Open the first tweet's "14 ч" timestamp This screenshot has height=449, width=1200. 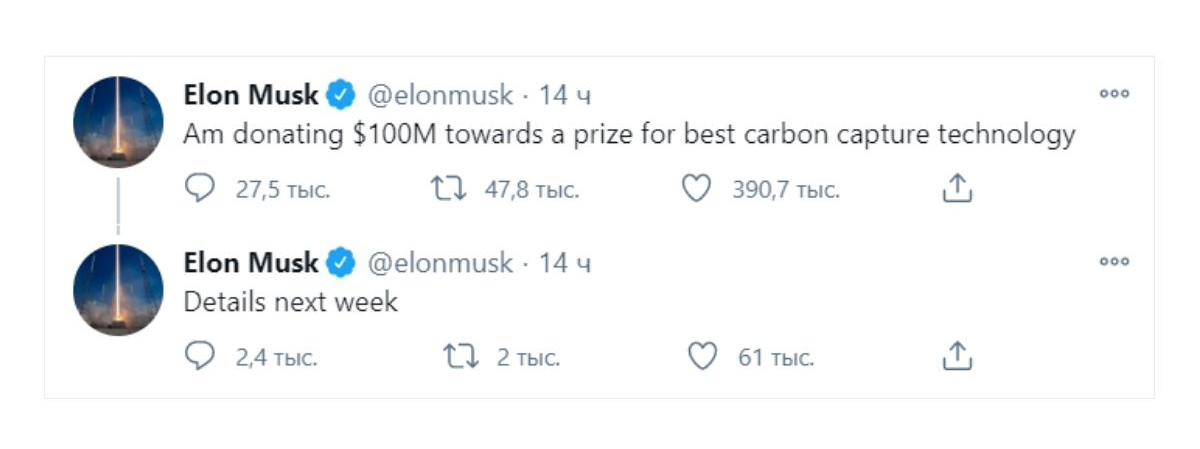pyautogui.click(x=565, y=96)
